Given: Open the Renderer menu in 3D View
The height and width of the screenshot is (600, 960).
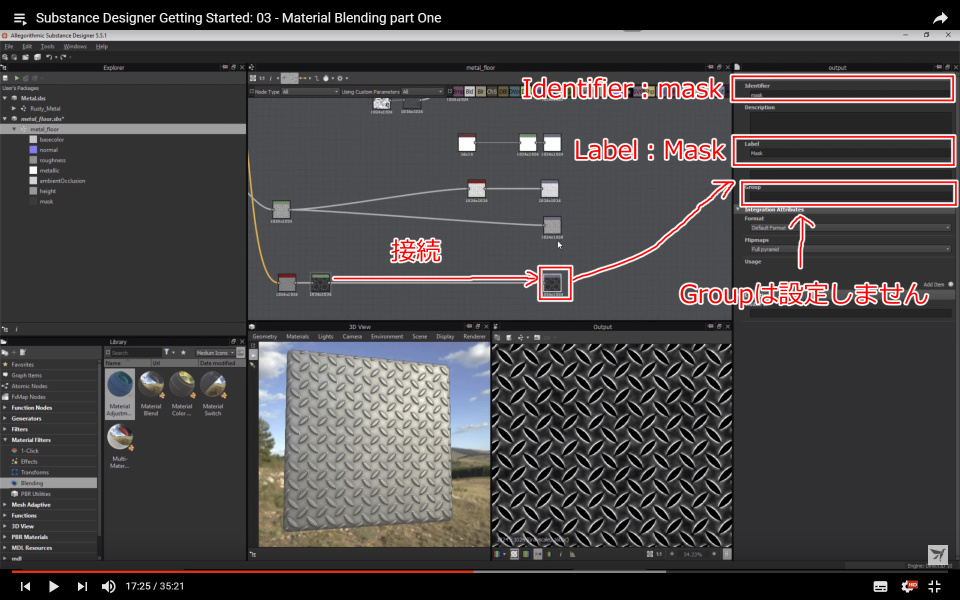Looking at the screenshot, I should [474, 337].
